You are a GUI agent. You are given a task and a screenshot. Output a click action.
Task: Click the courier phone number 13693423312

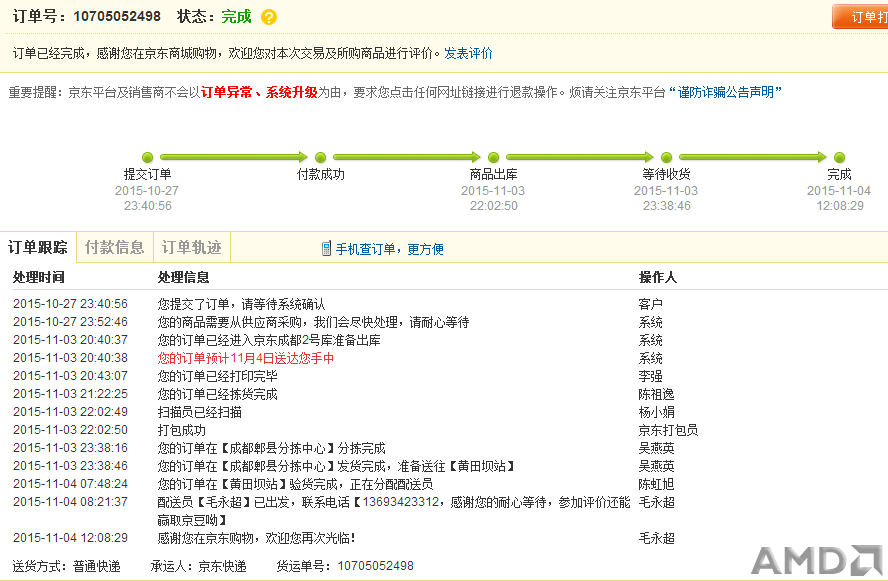pos(400,502)
